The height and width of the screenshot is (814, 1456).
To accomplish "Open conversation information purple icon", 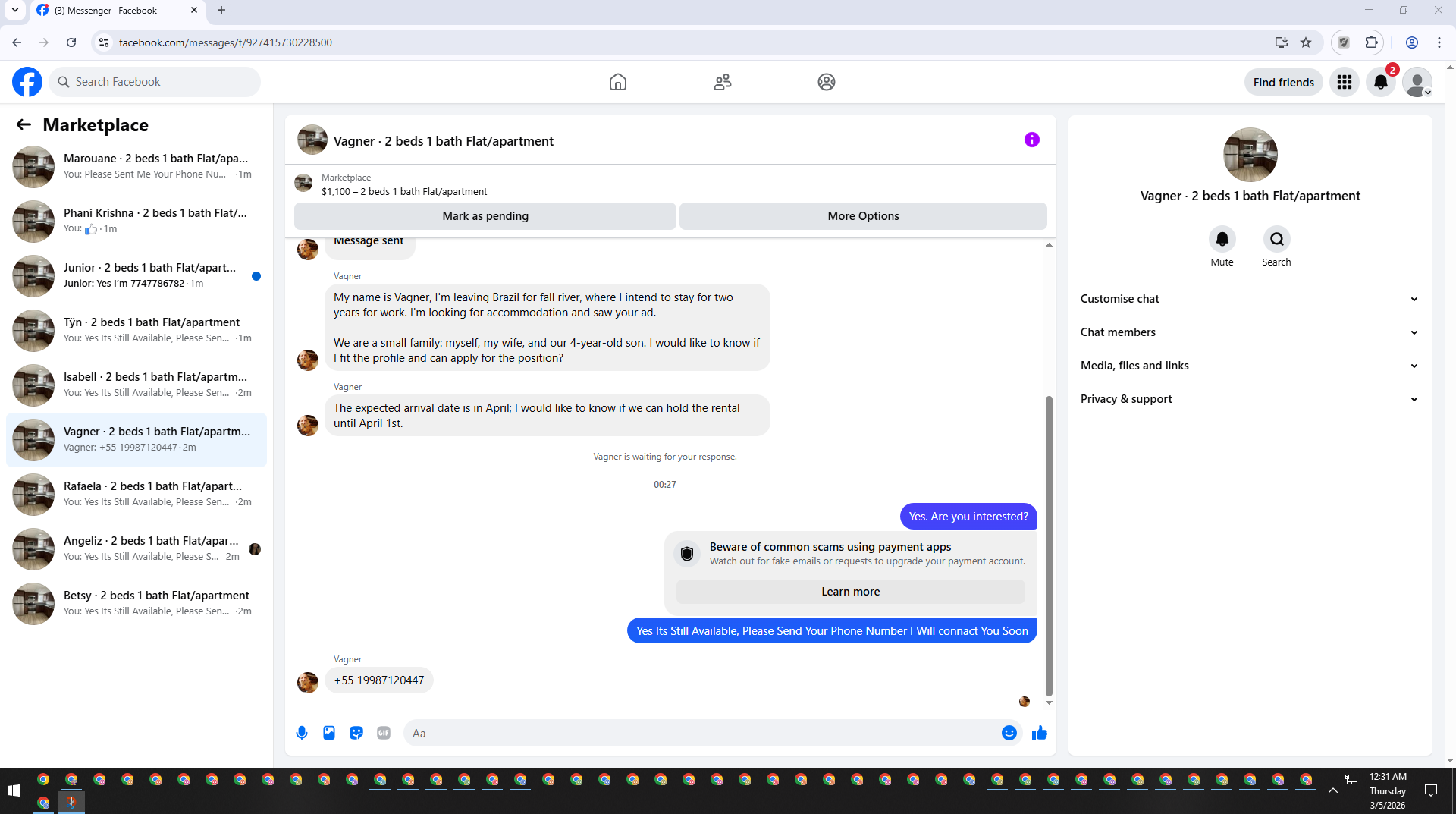I will point(1032,140).
